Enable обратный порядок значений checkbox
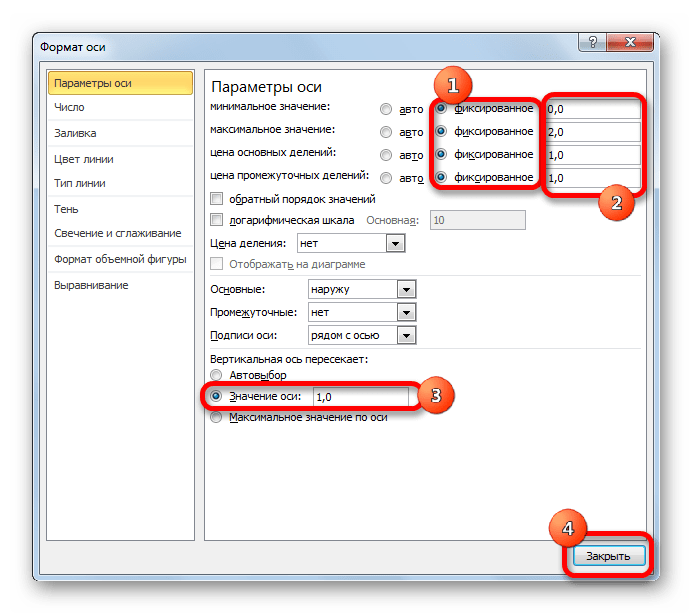 pyautogui.click(x=217, y=199)
